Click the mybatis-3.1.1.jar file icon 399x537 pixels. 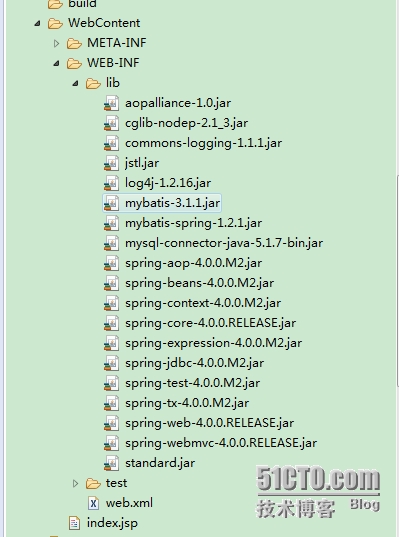[x=111, y=203]
